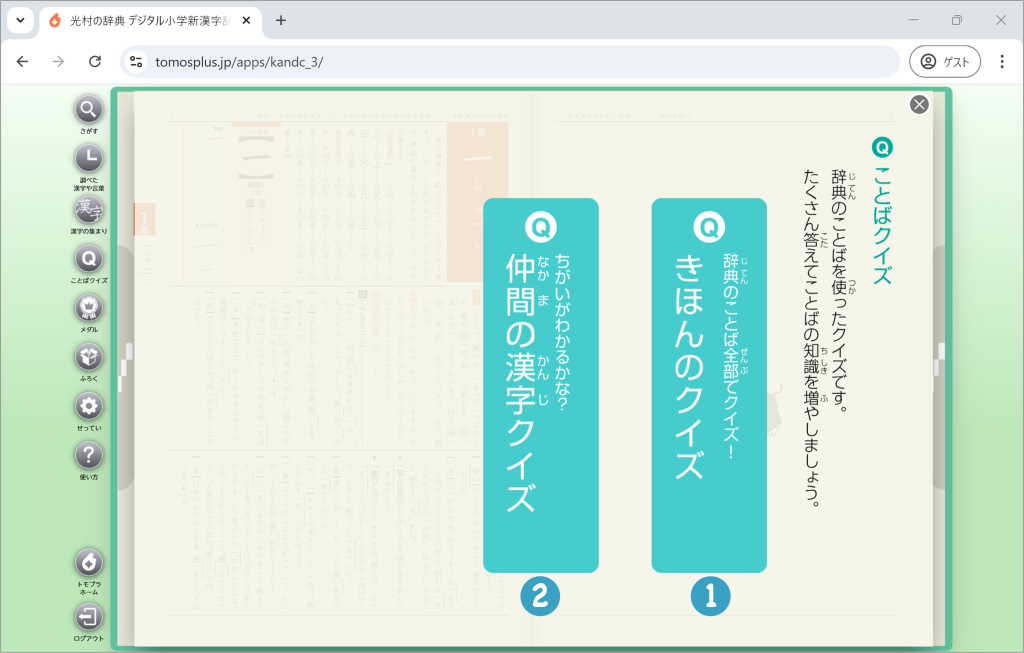Click the ログアウト logout icon
The image size is (1024, 653).
click(x=89, y=616)
